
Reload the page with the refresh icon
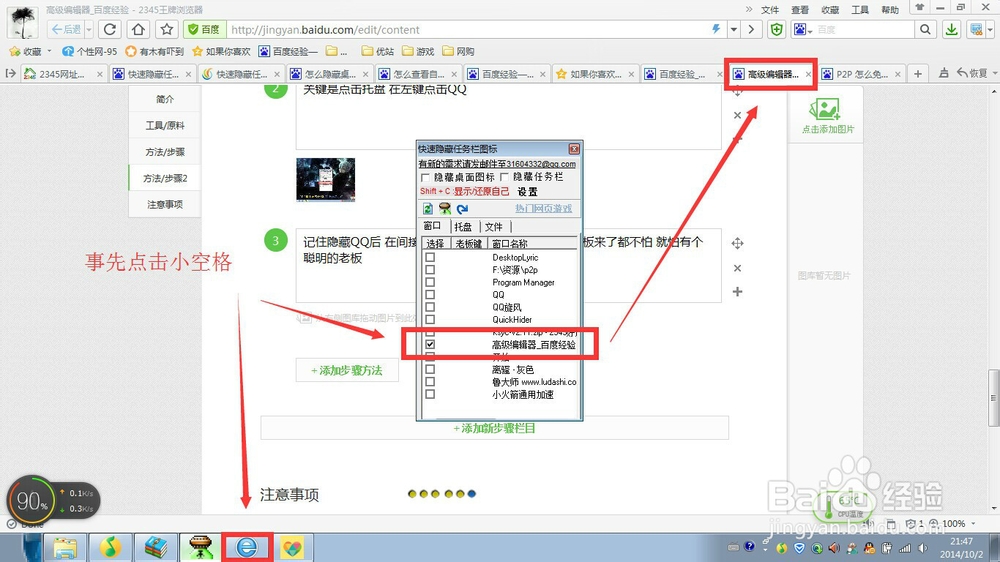tap(110, 29)
